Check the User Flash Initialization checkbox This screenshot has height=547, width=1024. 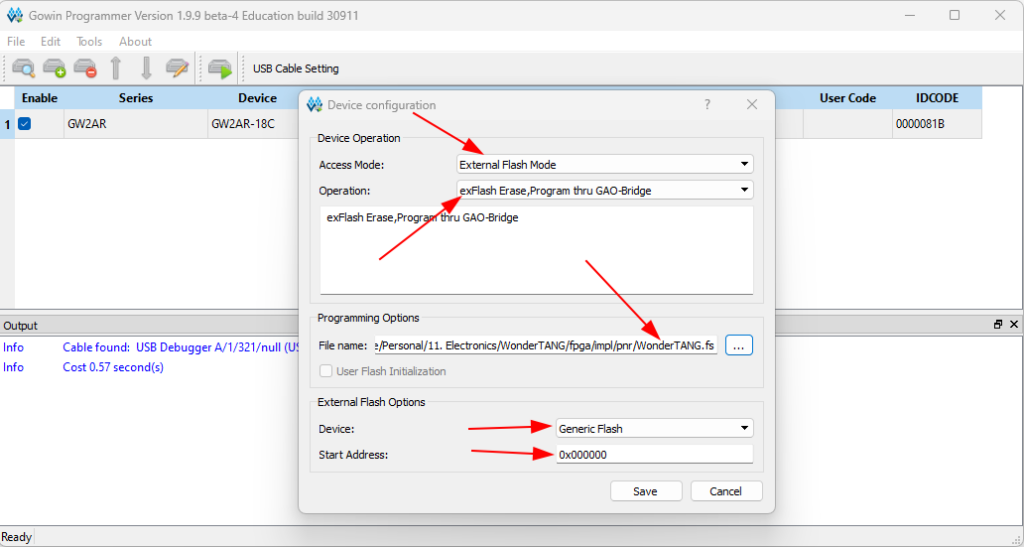point(325,371)
